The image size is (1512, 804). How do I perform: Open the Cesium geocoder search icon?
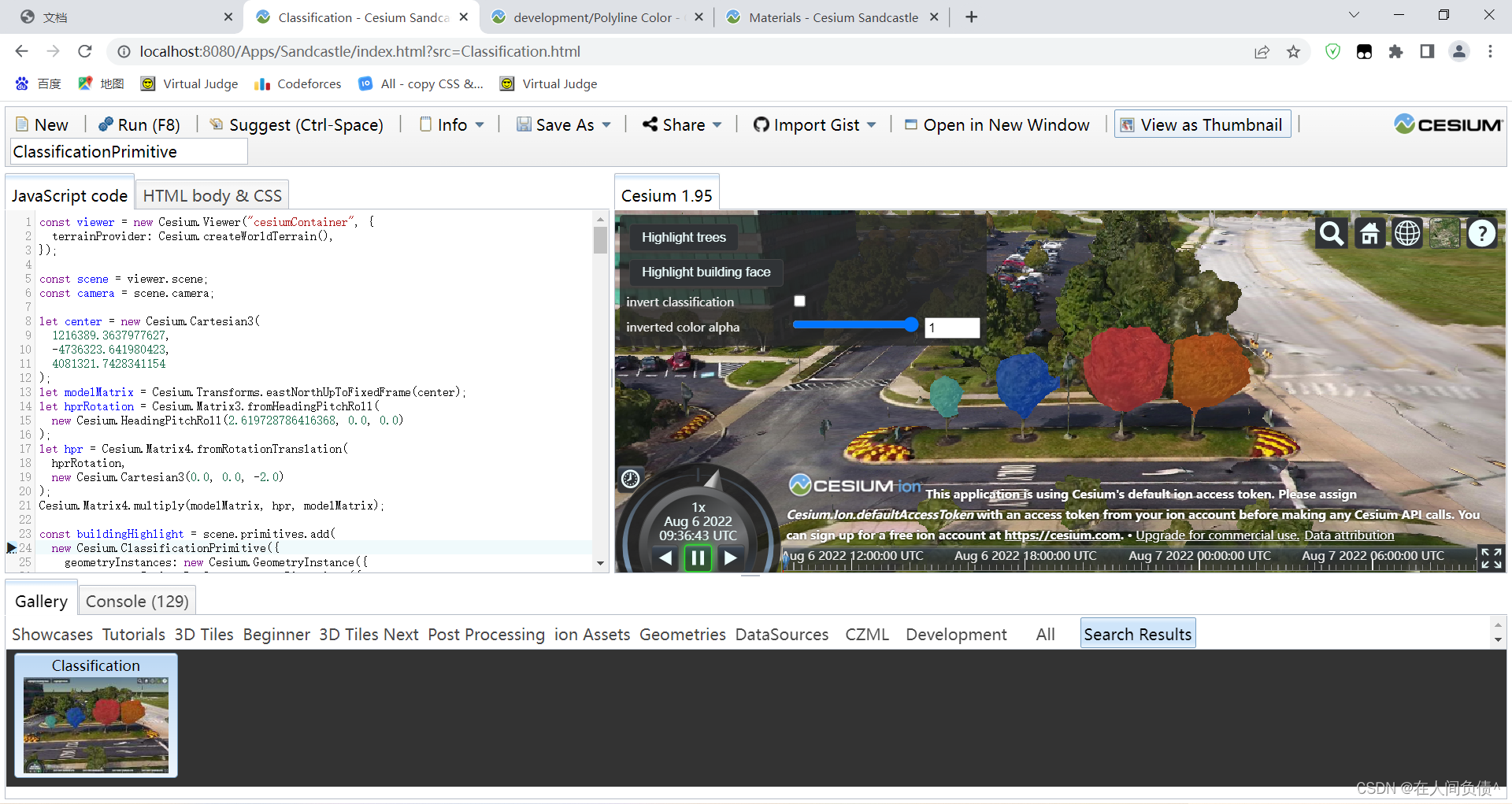coord(1332,234)
